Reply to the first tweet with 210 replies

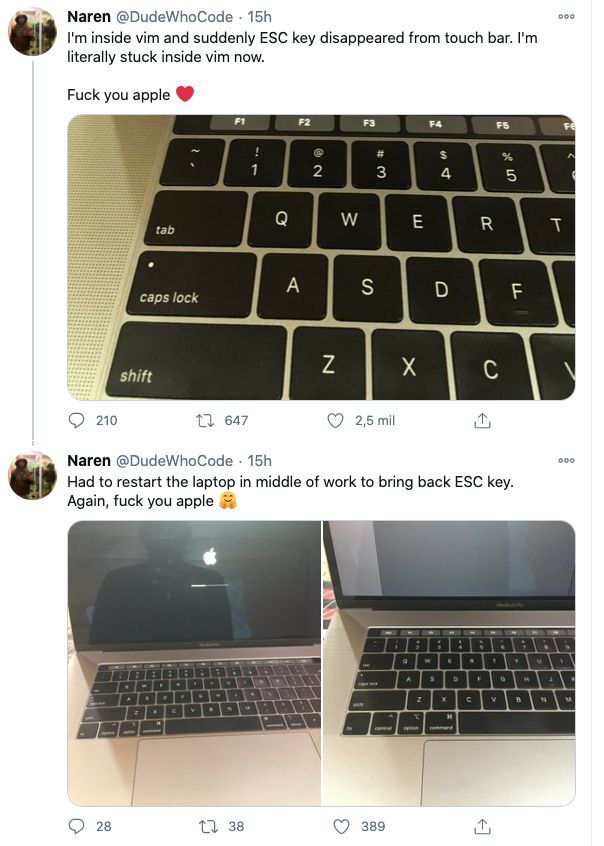(77, 420)
